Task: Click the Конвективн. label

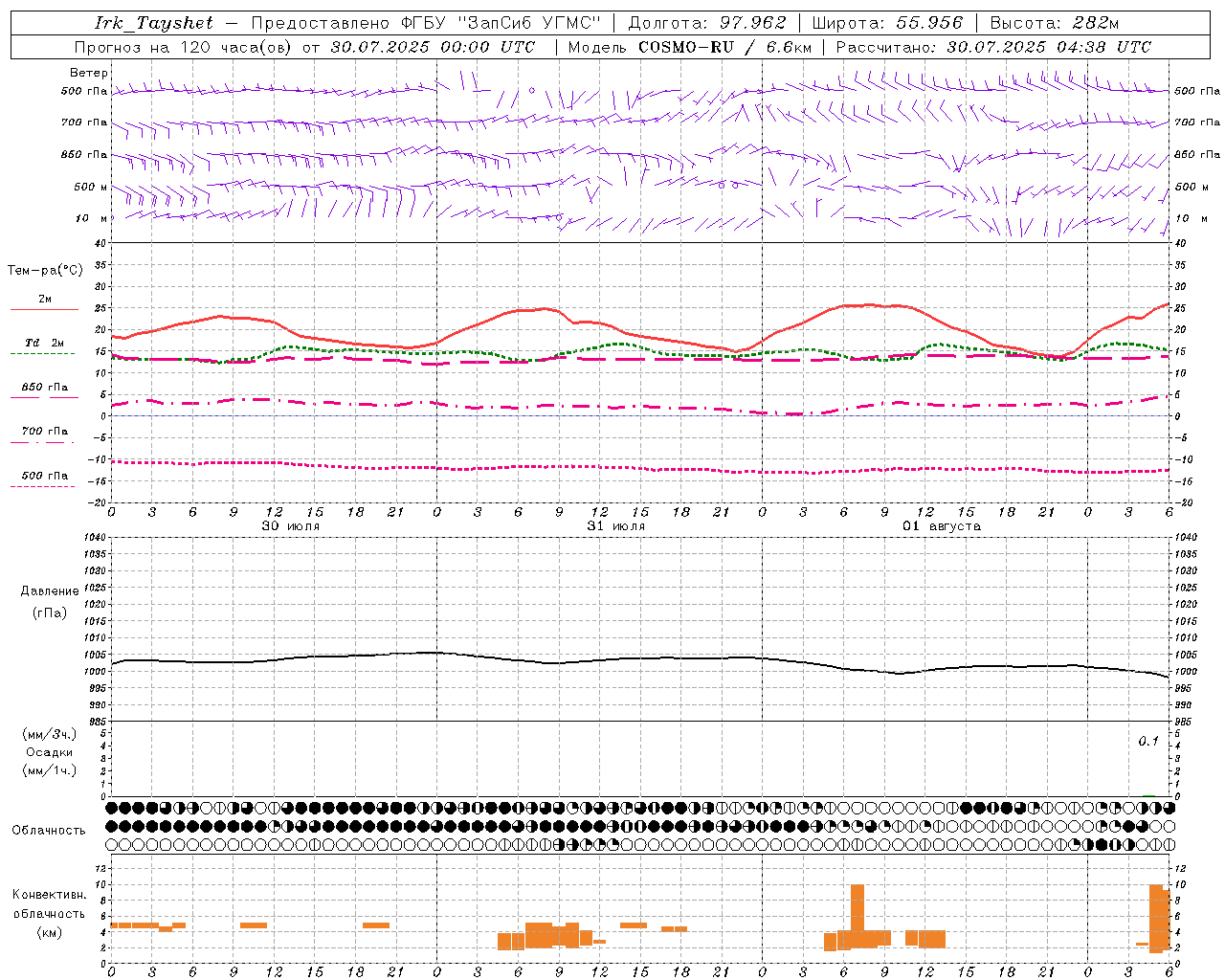Action: coord(50,895)
